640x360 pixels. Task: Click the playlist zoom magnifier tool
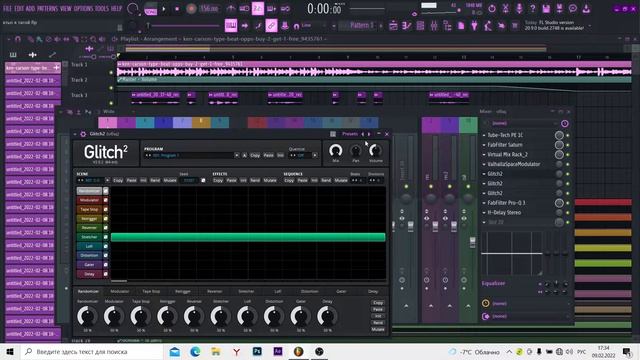pyautogui.click(x=93, y=39)
